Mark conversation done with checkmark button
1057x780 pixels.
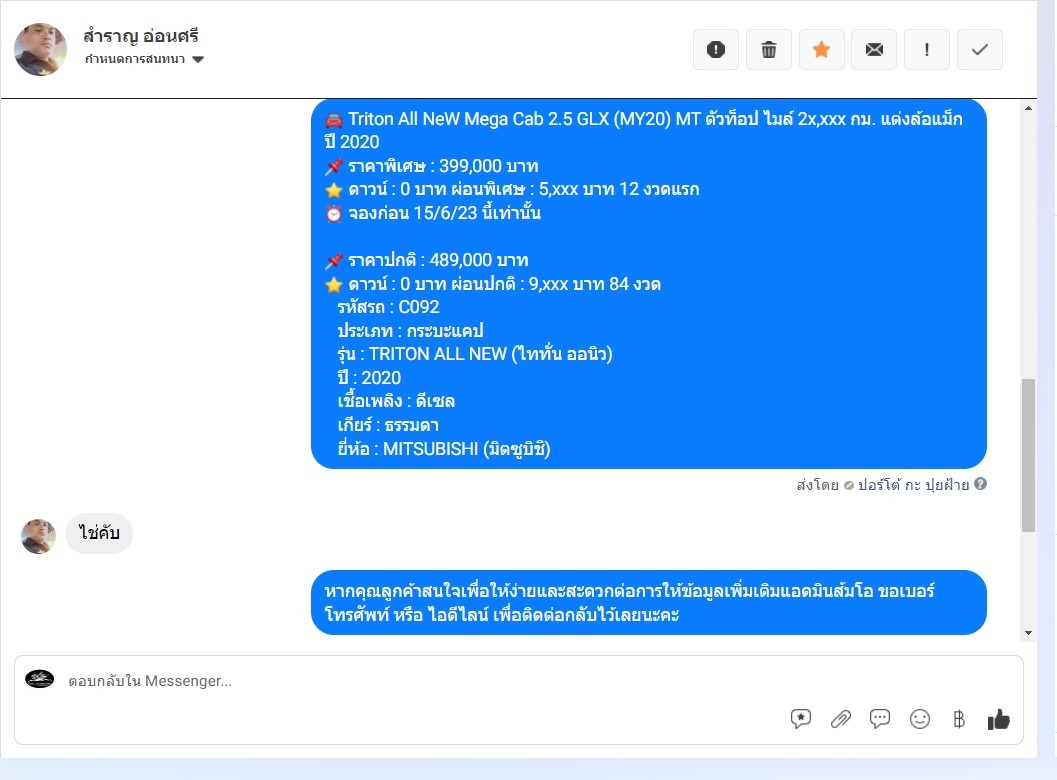pyautogui.click(x=979, y=49)
